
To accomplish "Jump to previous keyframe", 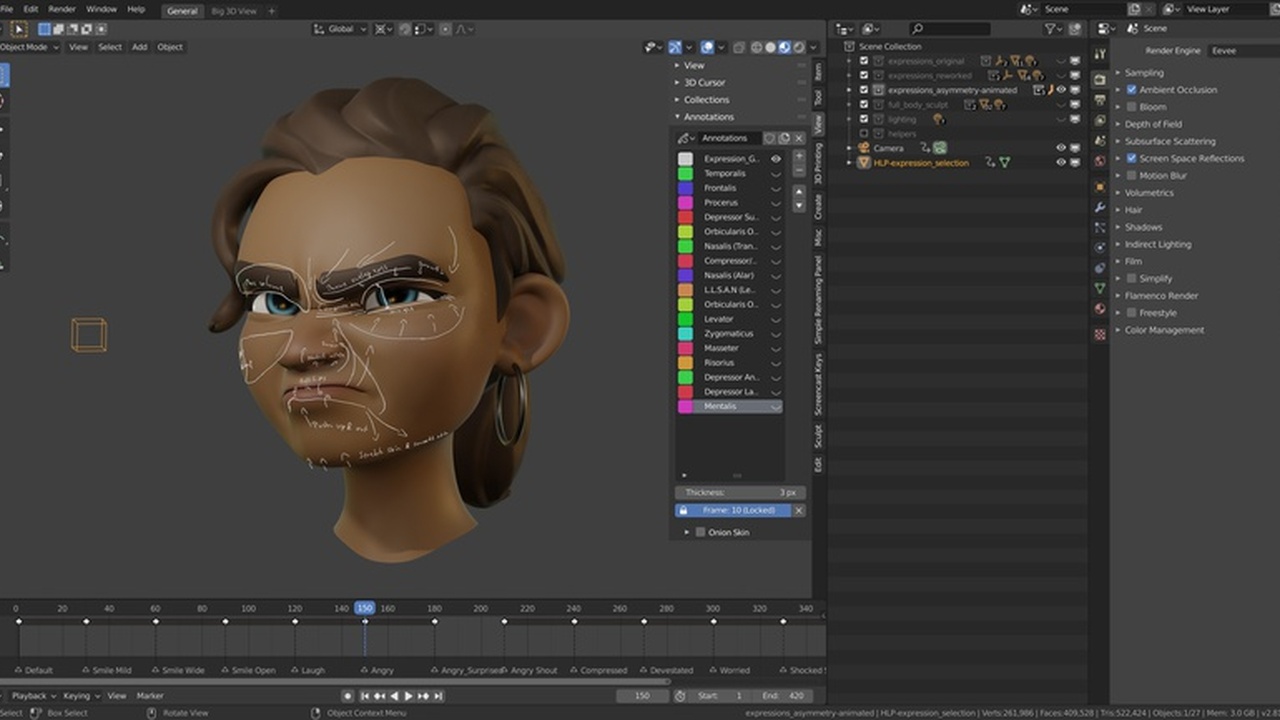I will point(379,696).
